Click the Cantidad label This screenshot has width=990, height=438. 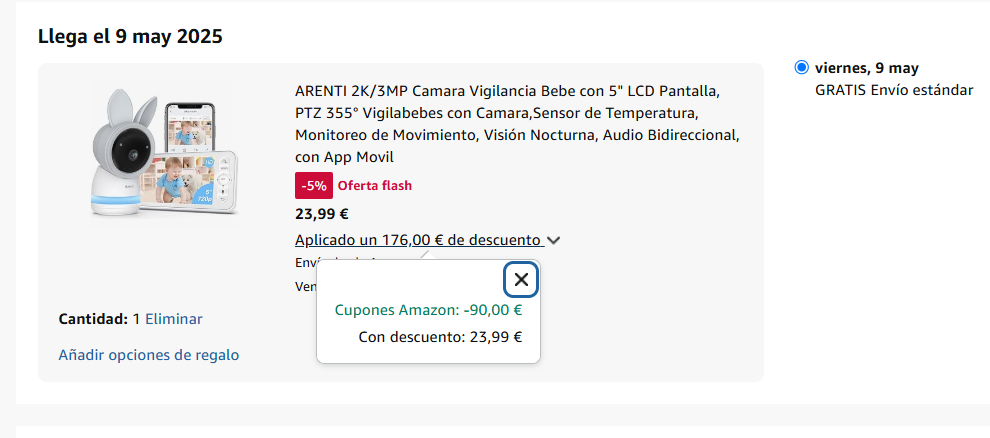93,319
